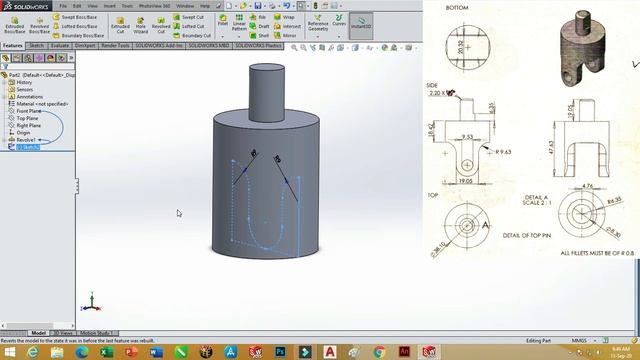Open the Edit menu
Image resolution: width=640 pixels, height=360 pixels.
[x=77, y=6]
